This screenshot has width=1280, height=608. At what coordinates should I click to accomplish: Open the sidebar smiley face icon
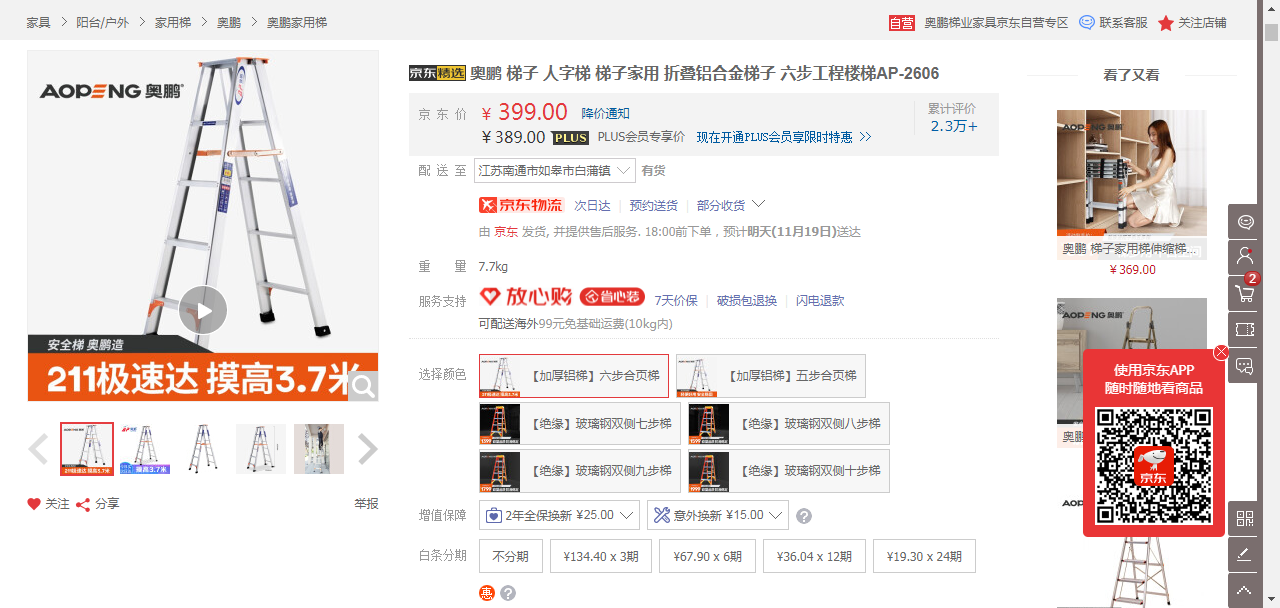(x=1245, y=222)
